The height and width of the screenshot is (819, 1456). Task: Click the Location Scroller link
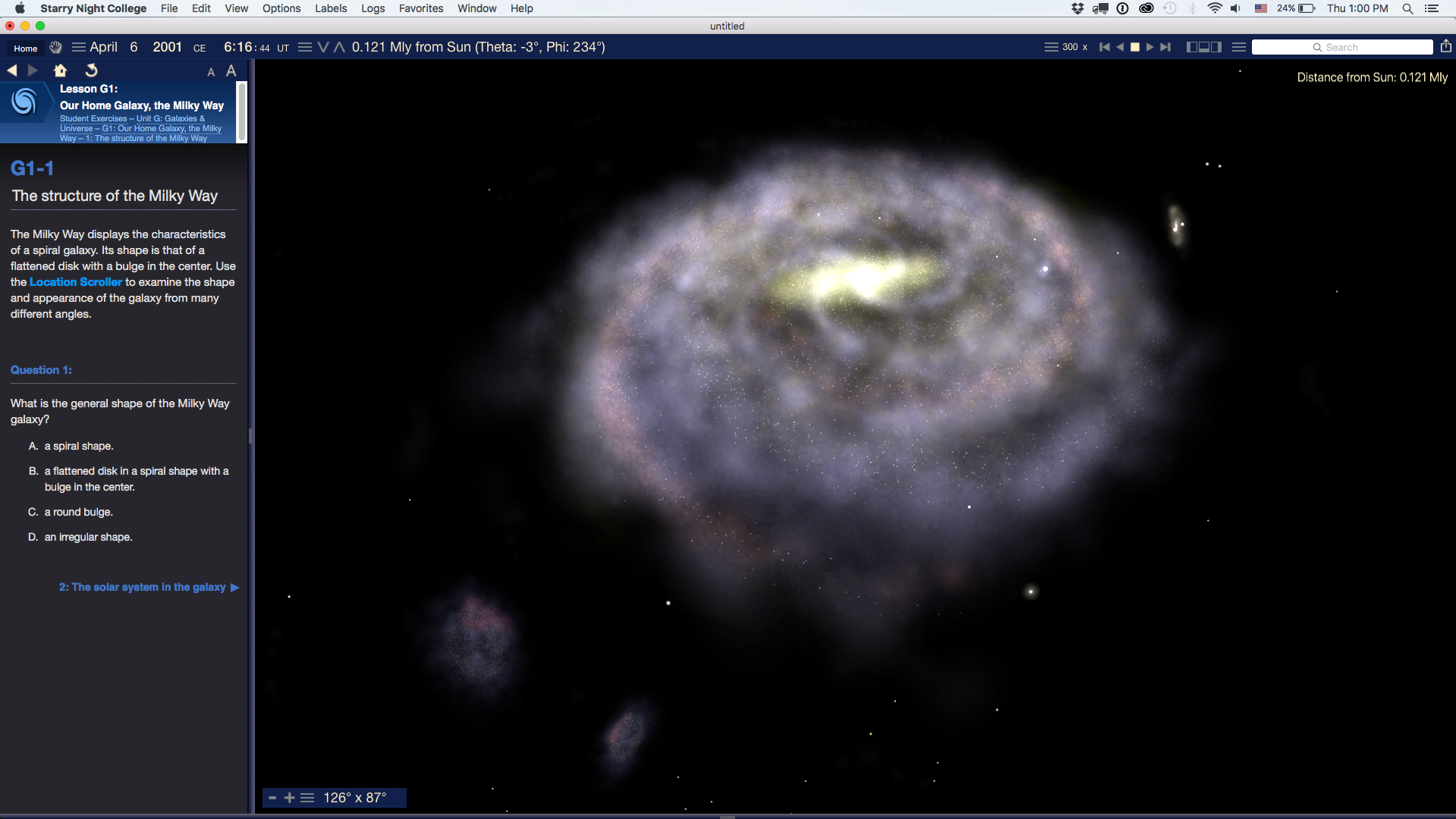click(x=76, y=282)
